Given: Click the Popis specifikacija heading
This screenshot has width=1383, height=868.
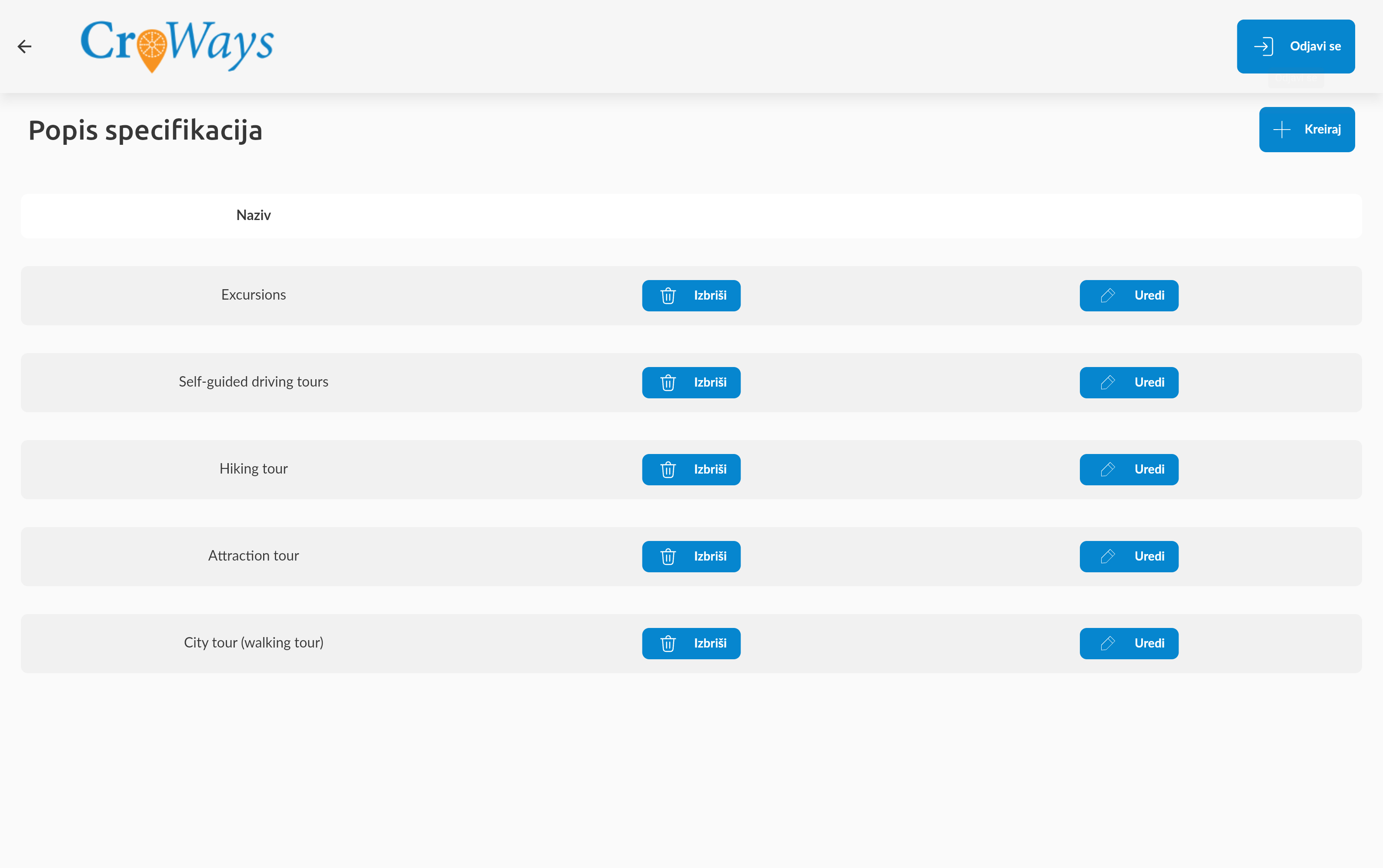Looking at the screenshot, I should point(145,130).
